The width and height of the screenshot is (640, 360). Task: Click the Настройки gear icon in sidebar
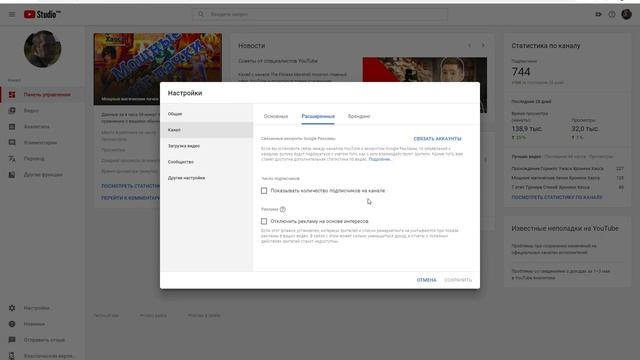(12, 308)
